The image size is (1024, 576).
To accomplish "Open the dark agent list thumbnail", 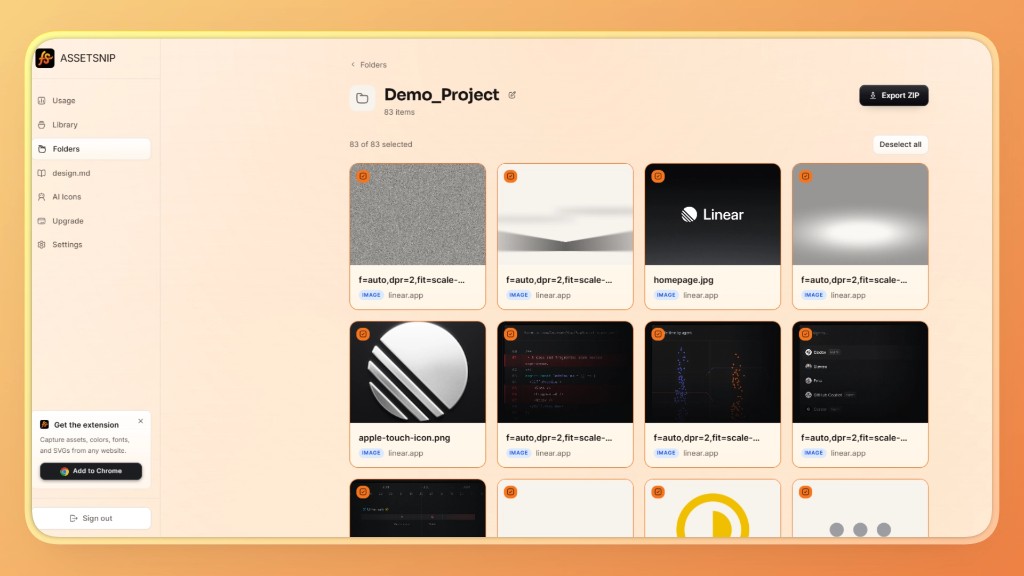I will [x=860, y=372].
